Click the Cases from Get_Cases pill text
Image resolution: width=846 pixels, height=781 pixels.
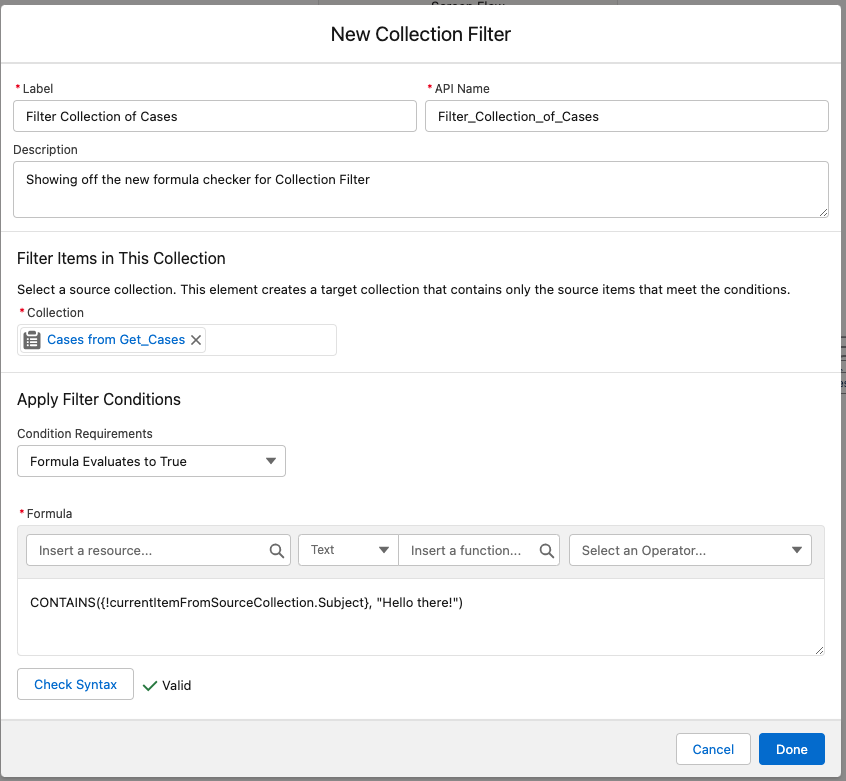point(116,340)
